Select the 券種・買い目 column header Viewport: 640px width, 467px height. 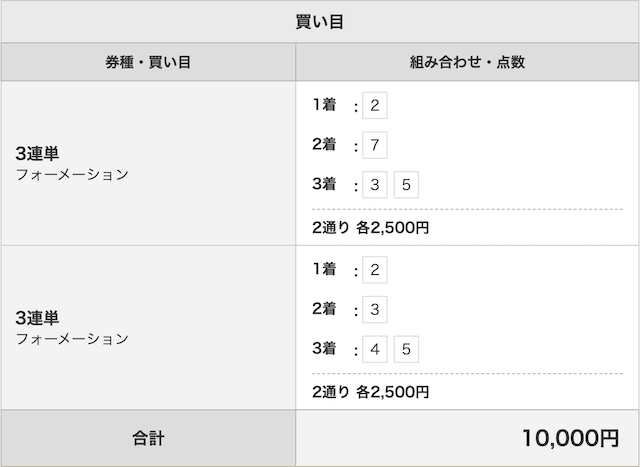148,62
